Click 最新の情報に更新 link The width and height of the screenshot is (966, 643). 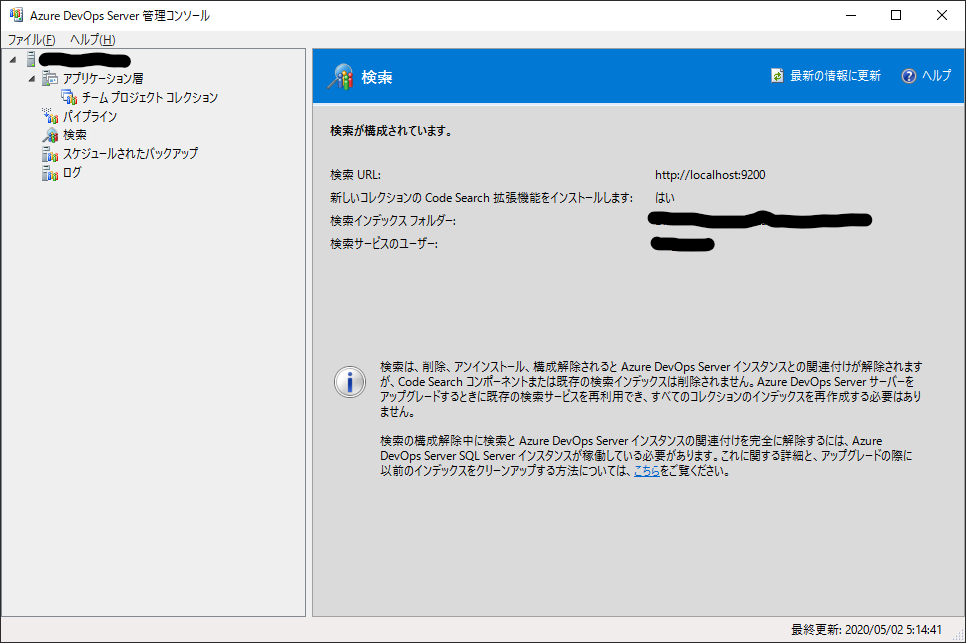835,76
